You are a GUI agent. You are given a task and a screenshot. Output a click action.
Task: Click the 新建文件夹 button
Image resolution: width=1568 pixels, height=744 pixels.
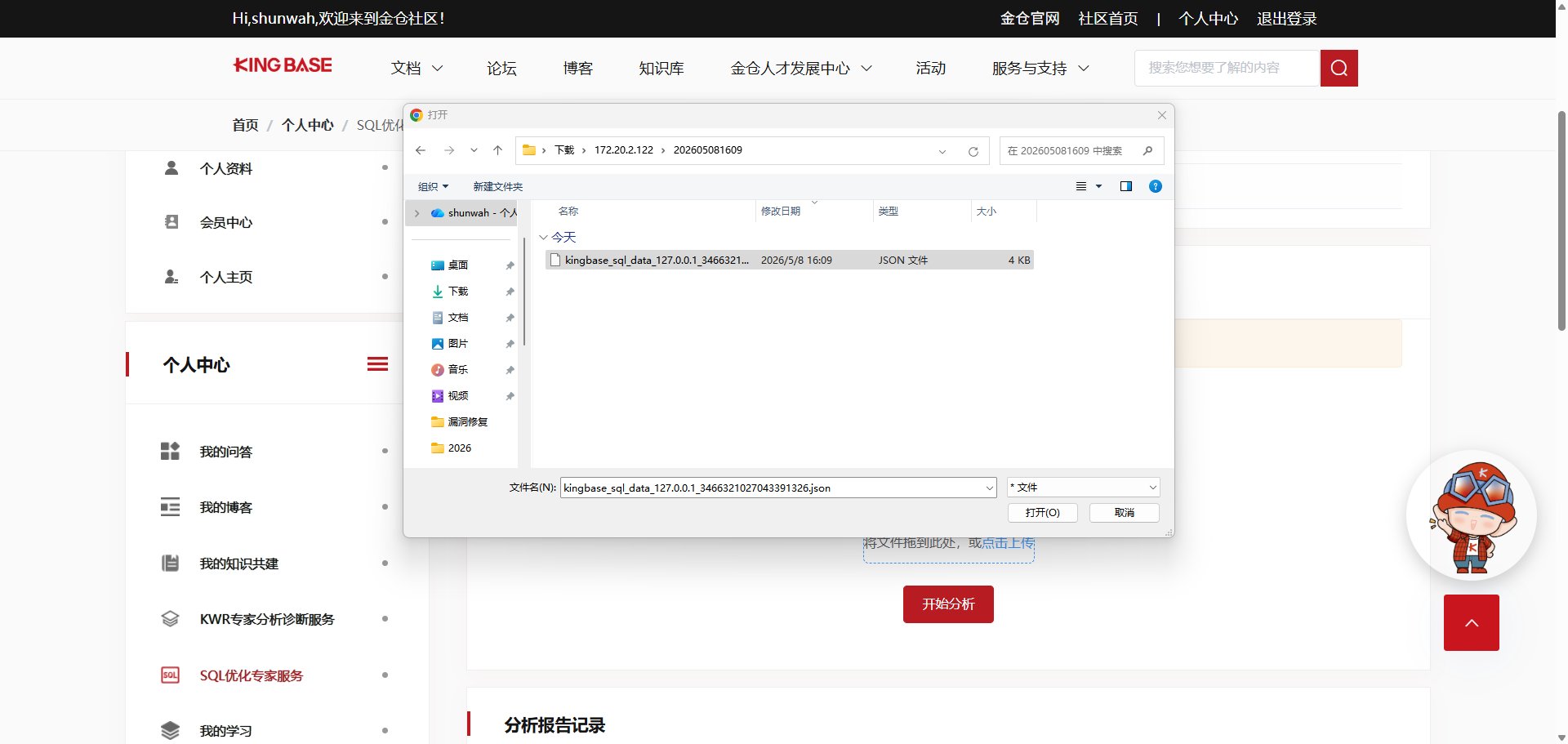(x=498, y=187)
